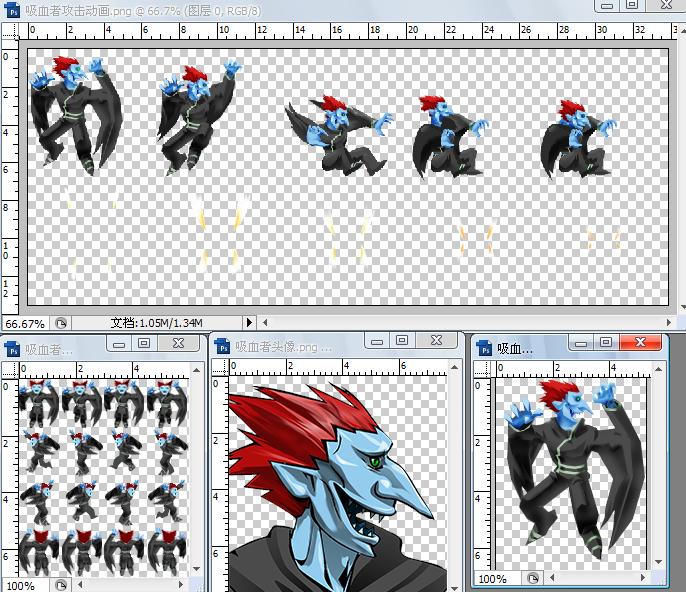This screenshot has height=592, width=686.
Task: Click the scroll-up arrow of the 吸血者头像.png window
Action: pos(454,367)
